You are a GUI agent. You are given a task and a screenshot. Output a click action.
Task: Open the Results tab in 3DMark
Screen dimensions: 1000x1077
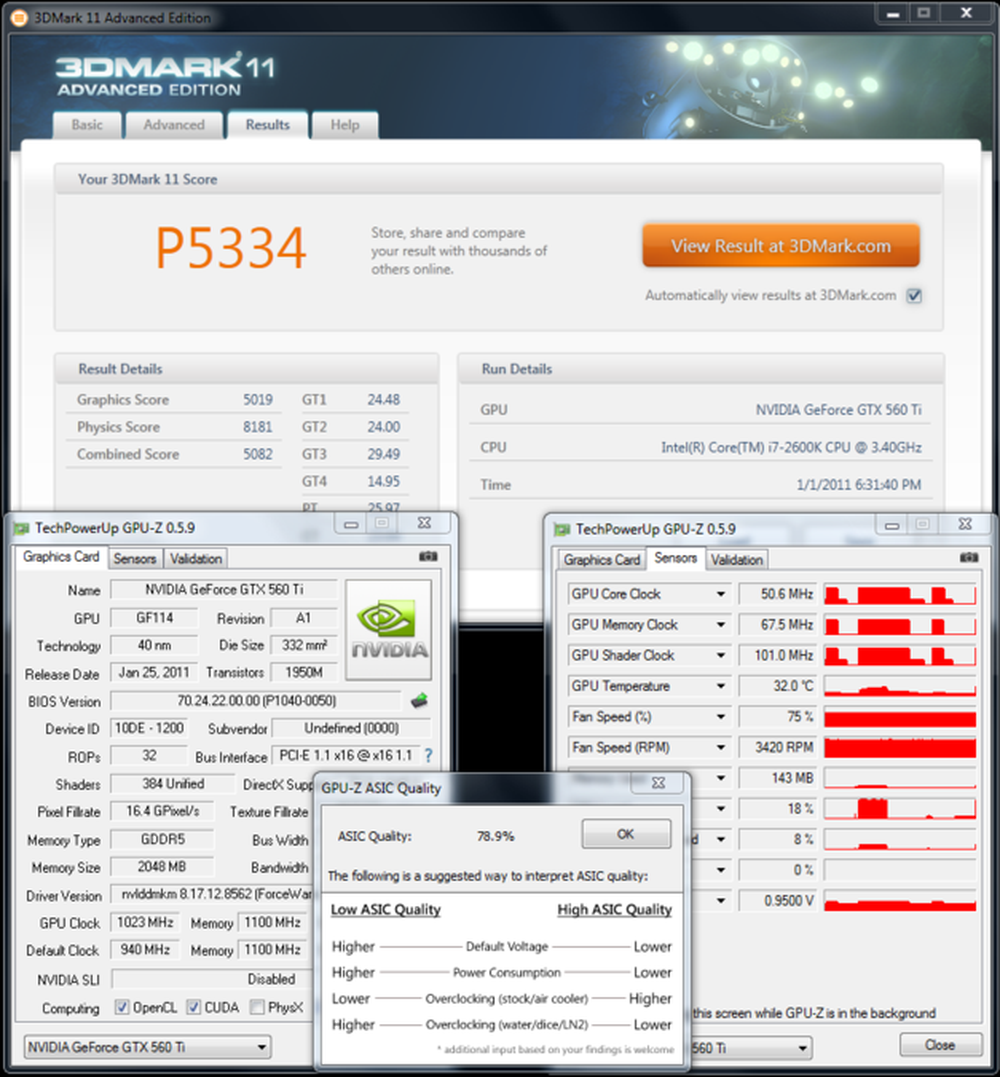click(x=267, y=125)
